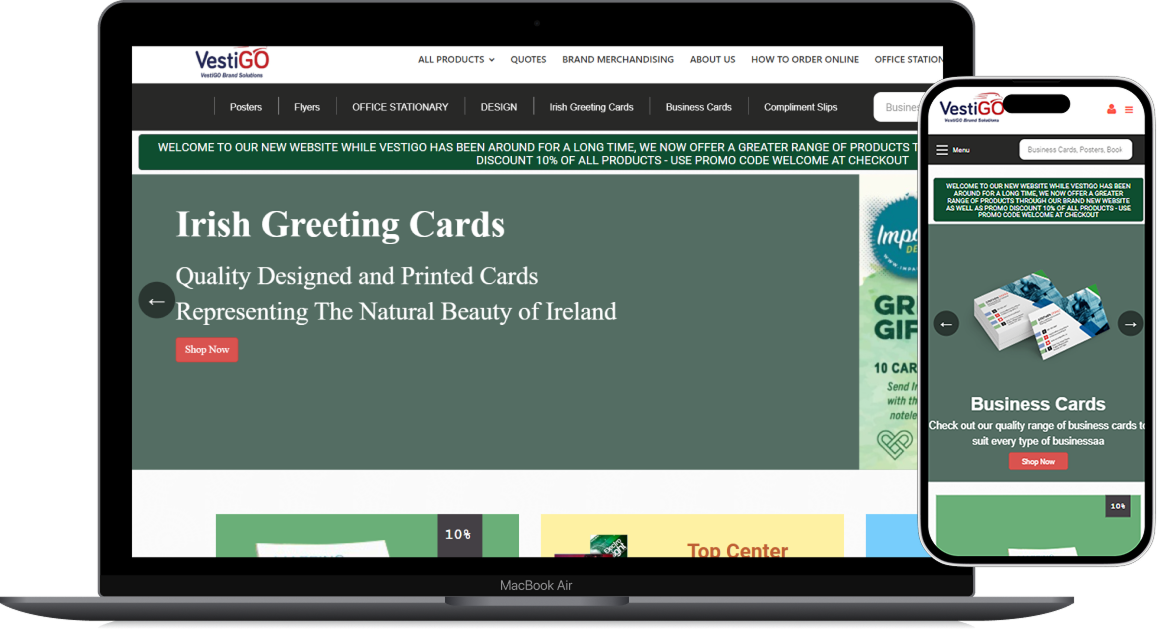
Task: Expand the ALL PRODUCTS dropdown menu
Action: tap(455, 60)
